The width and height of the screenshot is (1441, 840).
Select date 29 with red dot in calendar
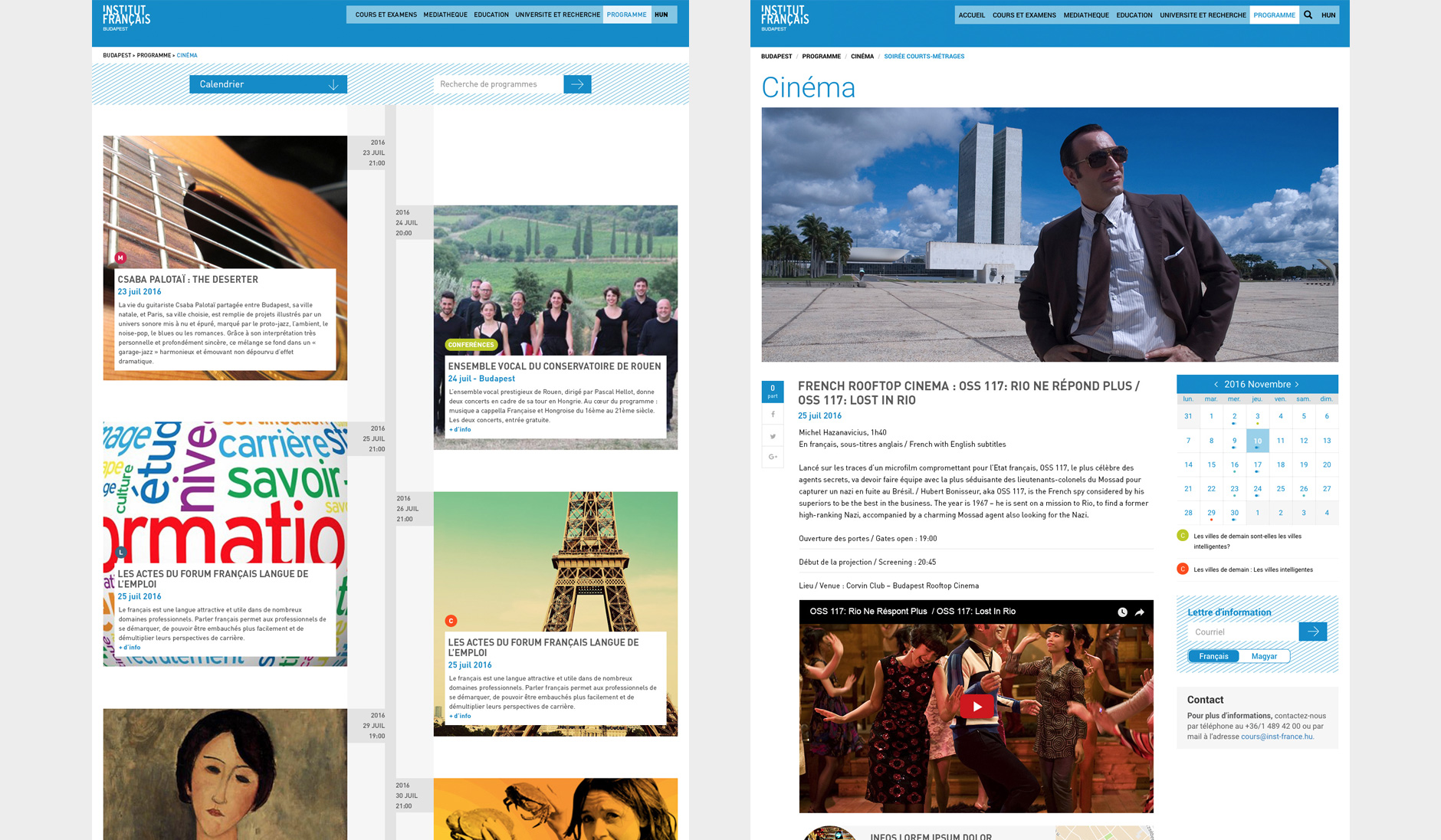(x=1211, y=513)
